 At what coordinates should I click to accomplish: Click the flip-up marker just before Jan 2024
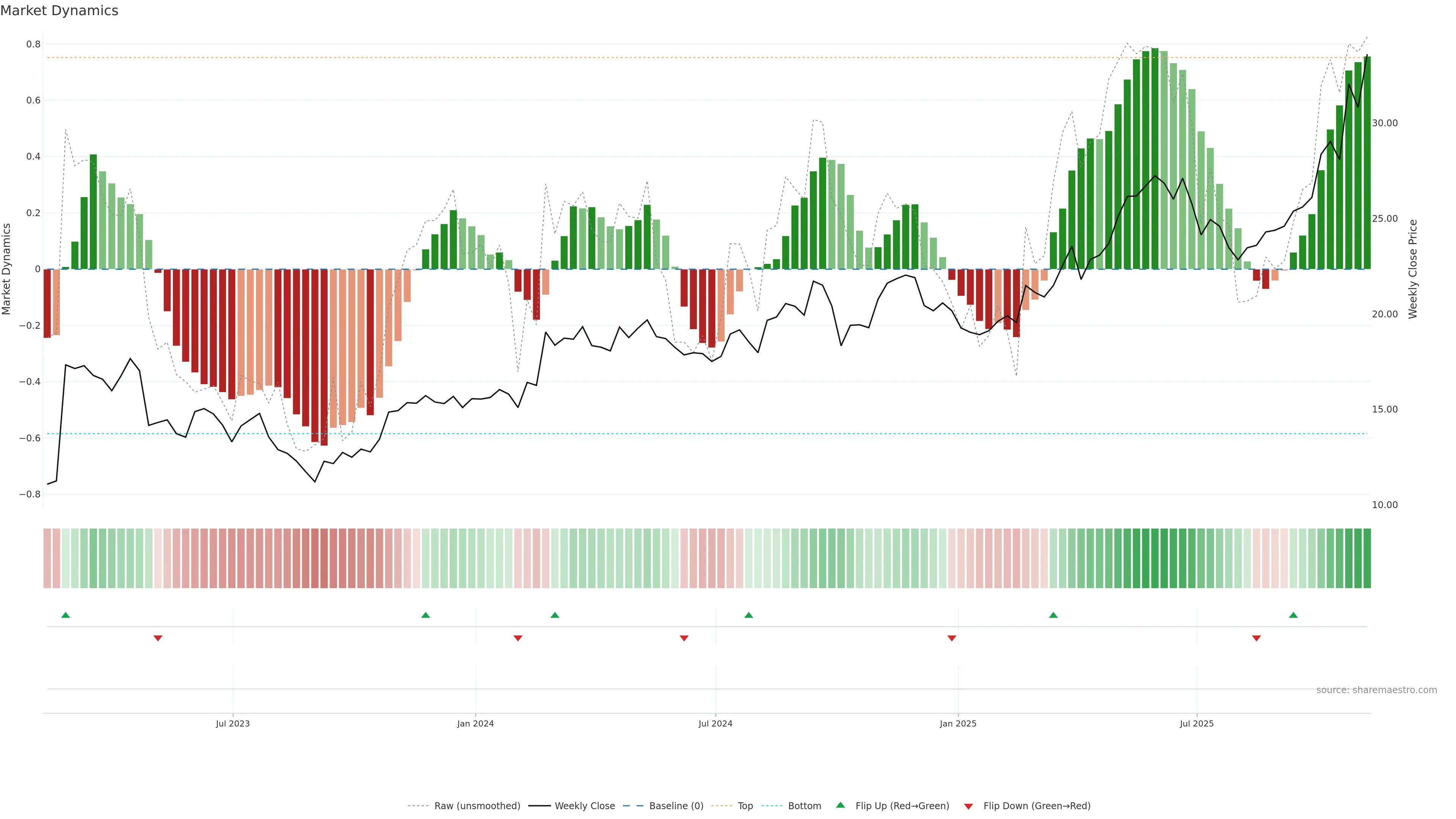[x=425, y=615]
